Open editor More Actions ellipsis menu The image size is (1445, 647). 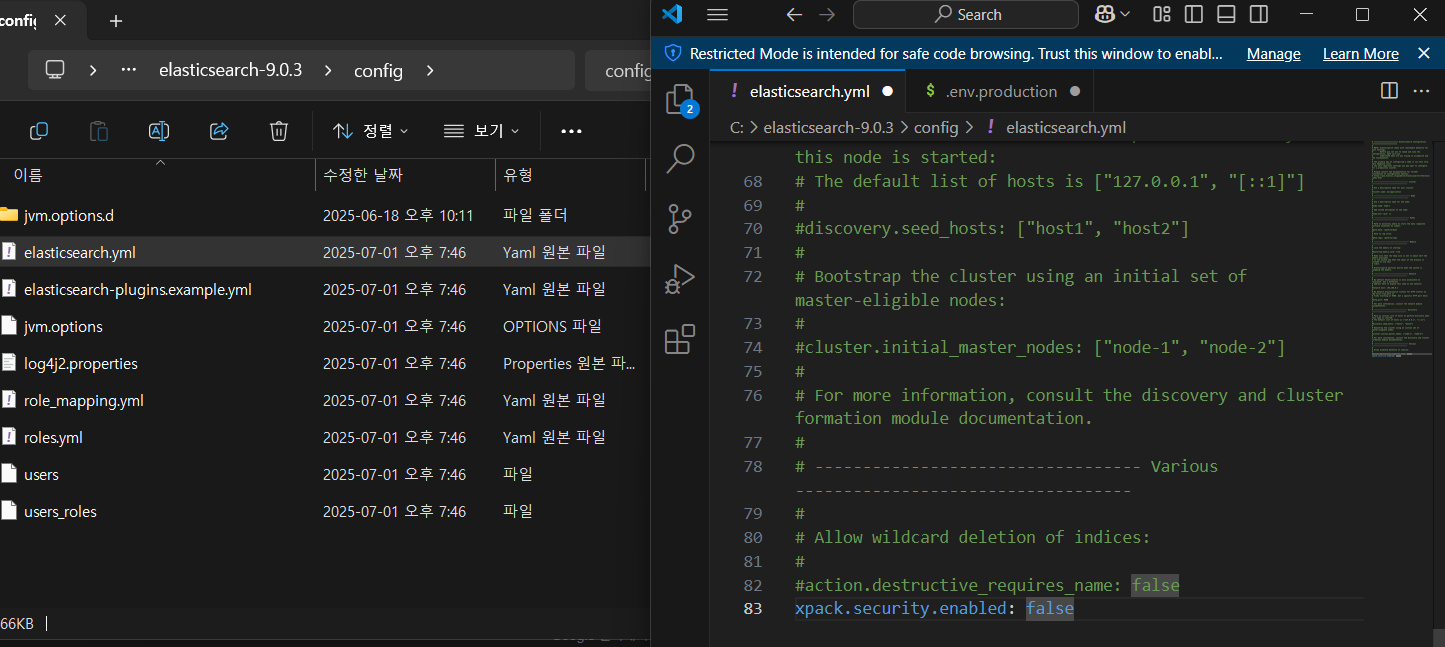point(1421,91)
